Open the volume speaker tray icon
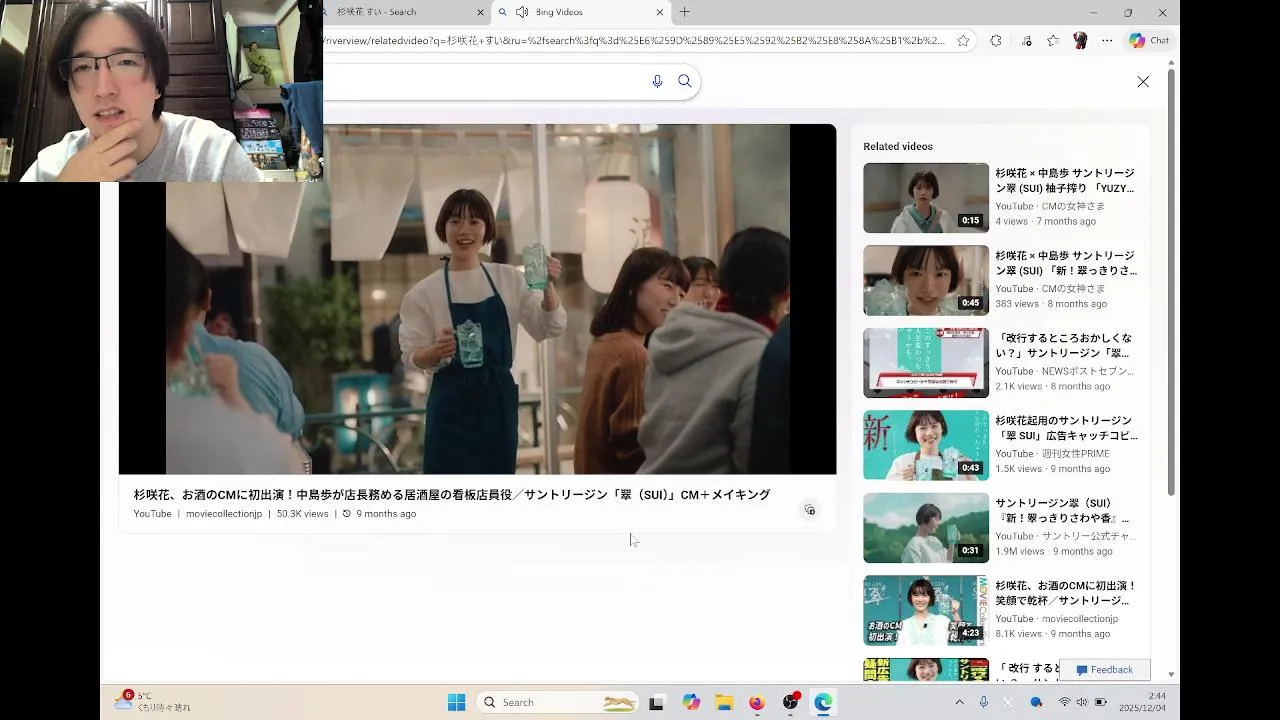 pos(1082,702)
